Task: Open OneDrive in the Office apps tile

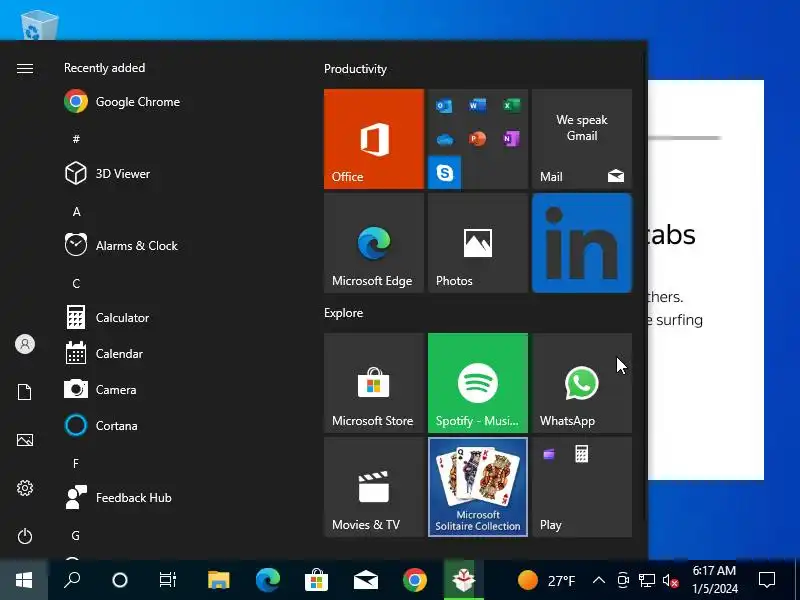Action: [444, 139]
